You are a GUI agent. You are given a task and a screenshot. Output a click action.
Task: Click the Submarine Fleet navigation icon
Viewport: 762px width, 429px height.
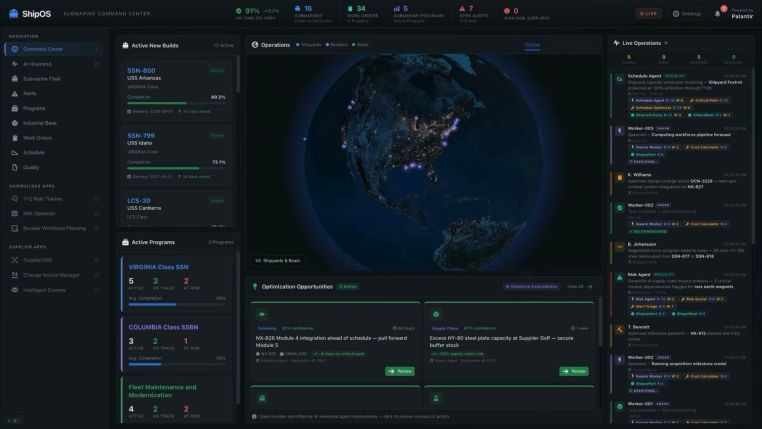point(12,77)
